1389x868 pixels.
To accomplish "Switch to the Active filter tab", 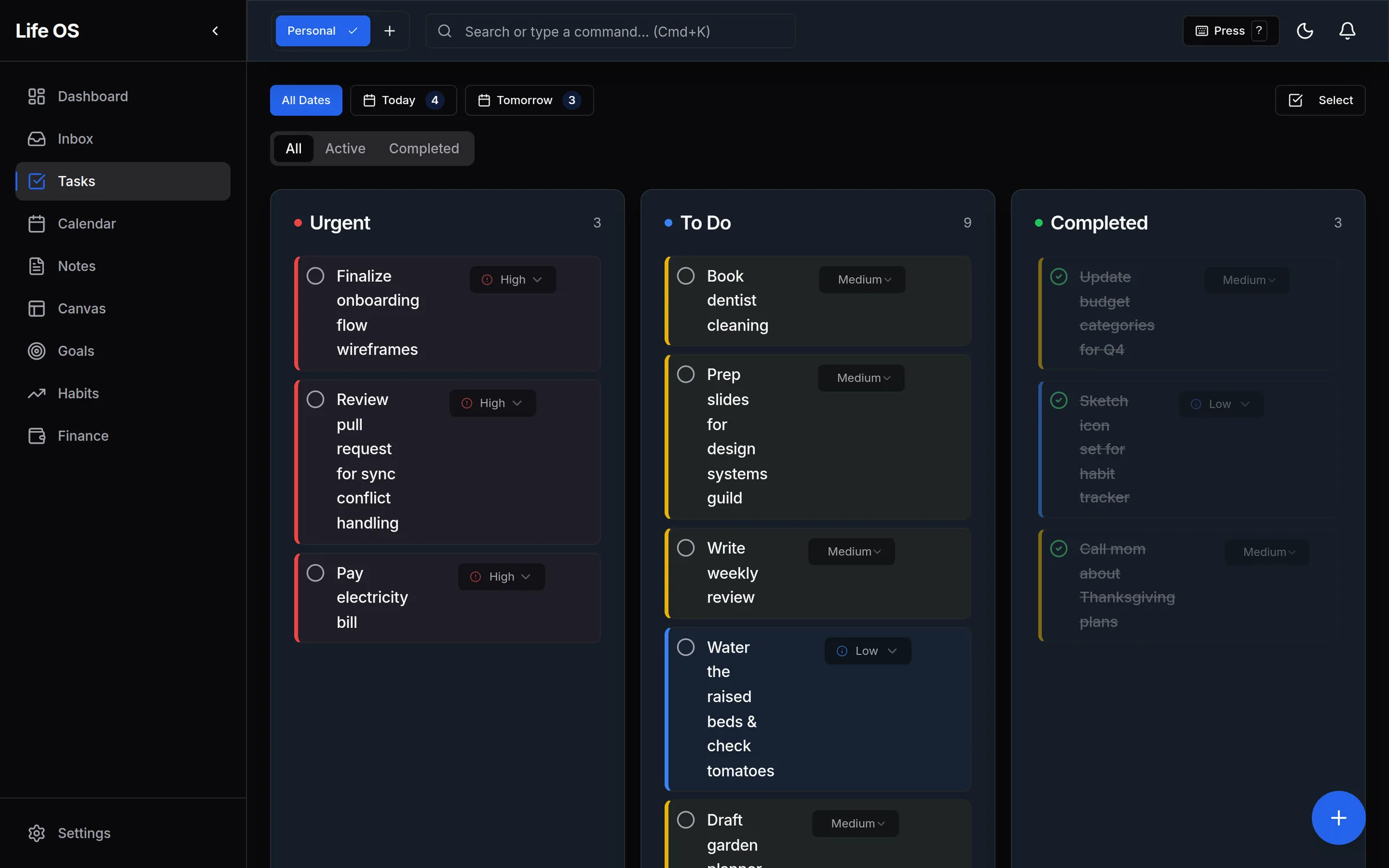I will [345, 149].
